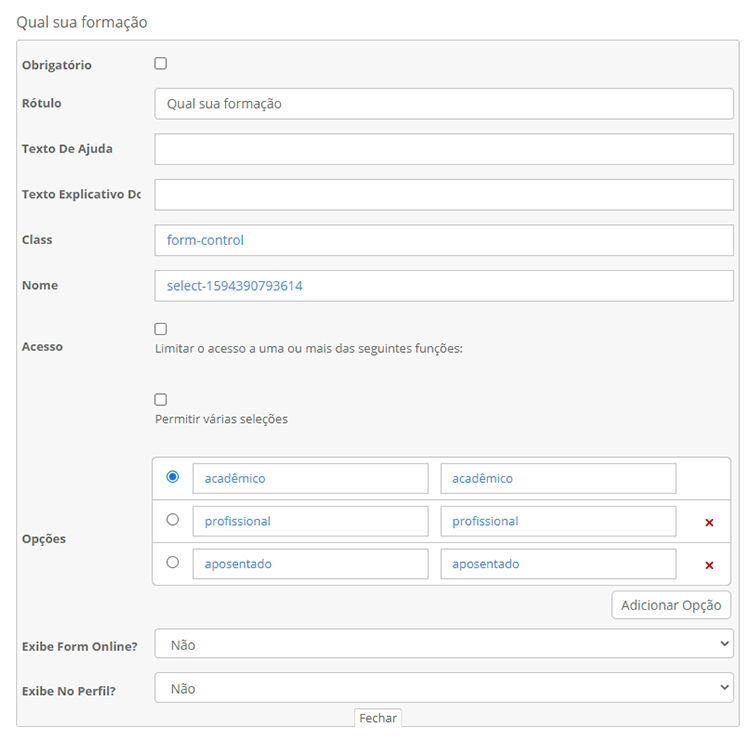Expand the 'Exibe No Perfil?' dropdown
The width and height of the screenshot is (756, 742).
444,688
